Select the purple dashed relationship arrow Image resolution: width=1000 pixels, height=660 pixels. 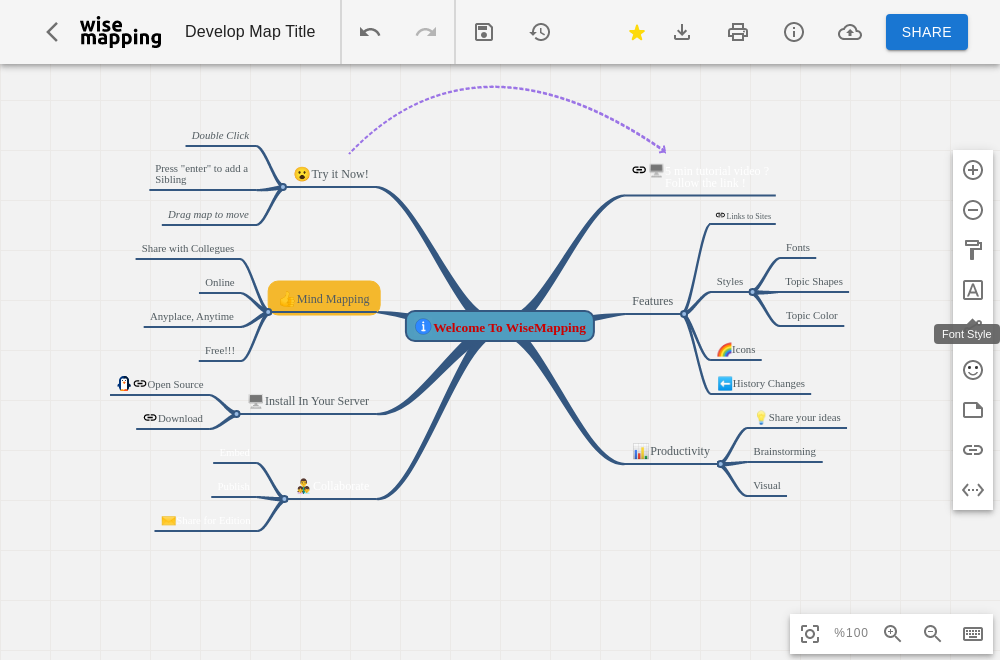point(494,87)
